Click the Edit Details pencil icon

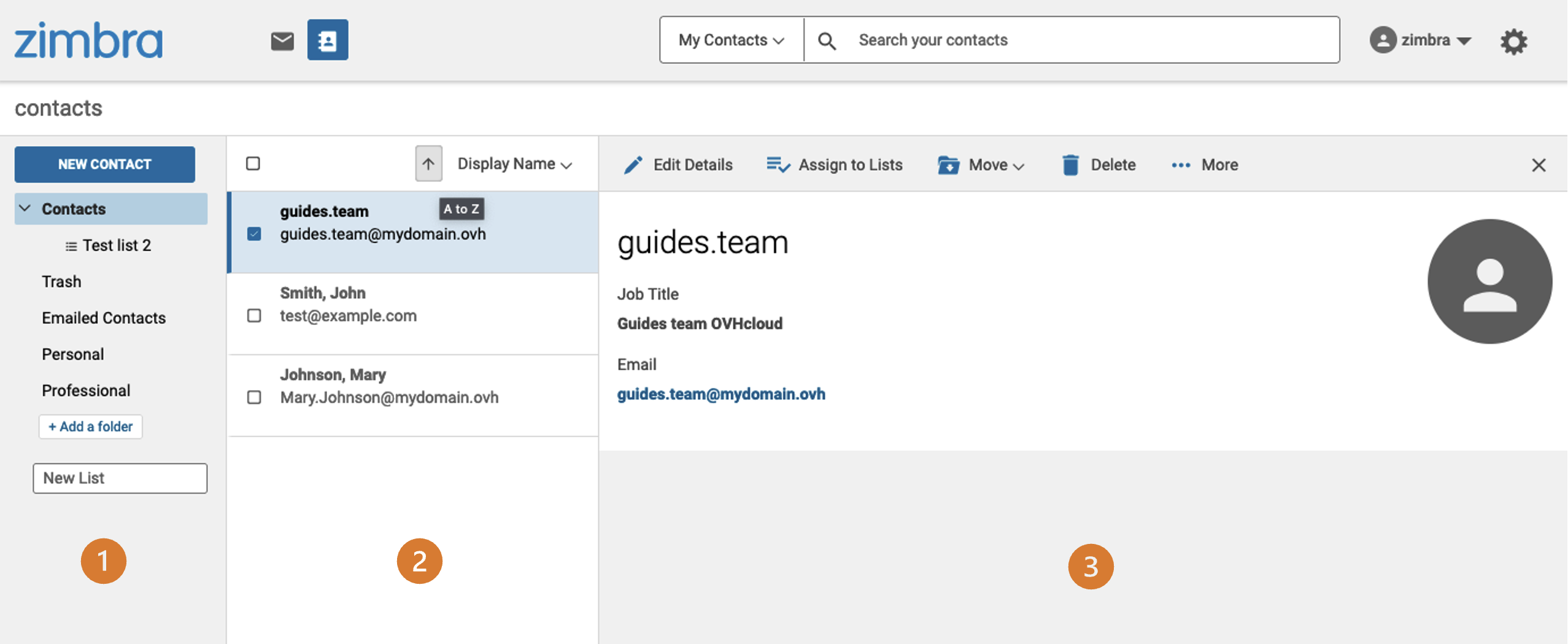pos(633,164)
